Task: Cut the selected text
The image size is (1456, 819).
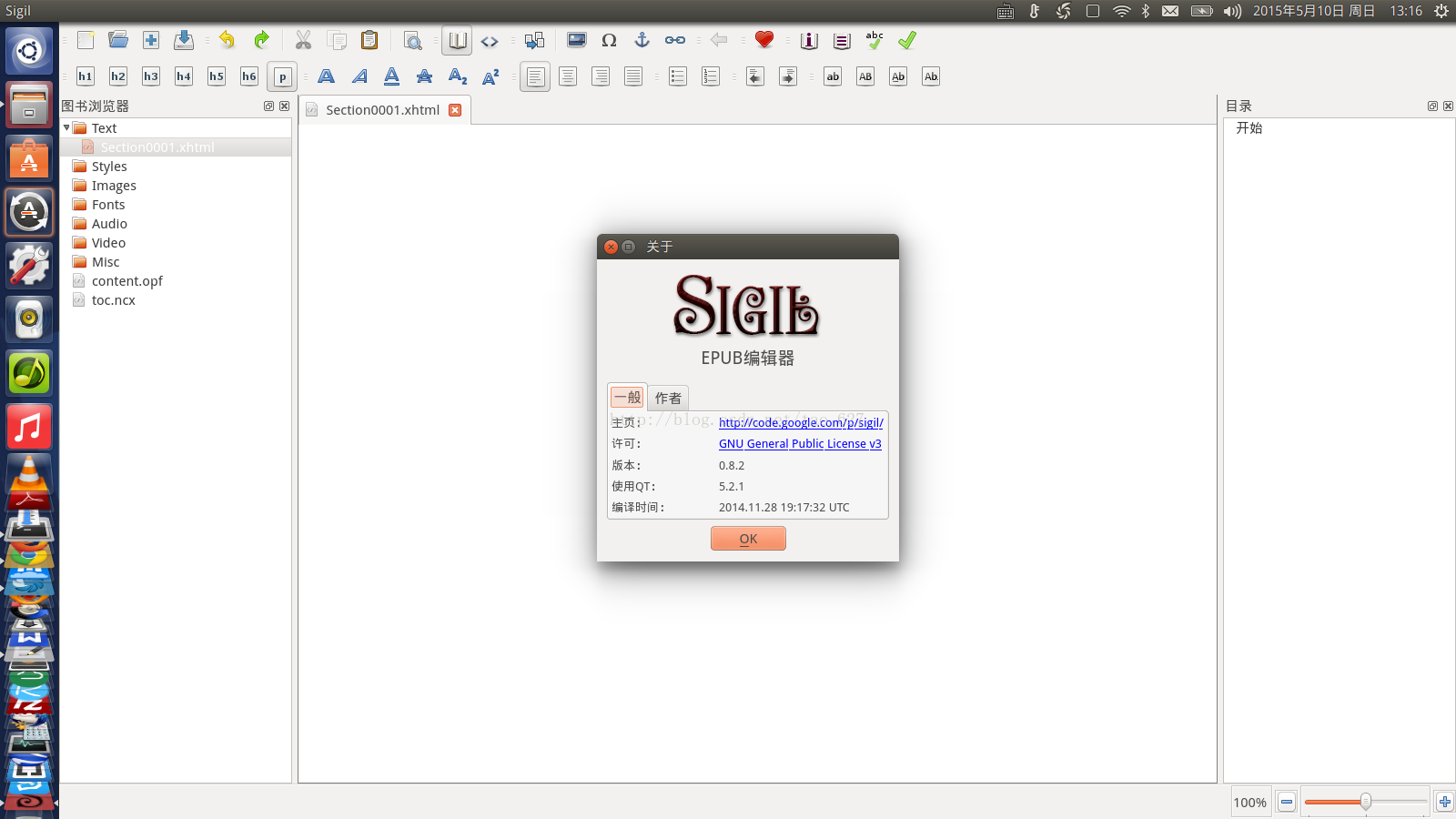Action: pyautogui.click(x=303, y=40)
